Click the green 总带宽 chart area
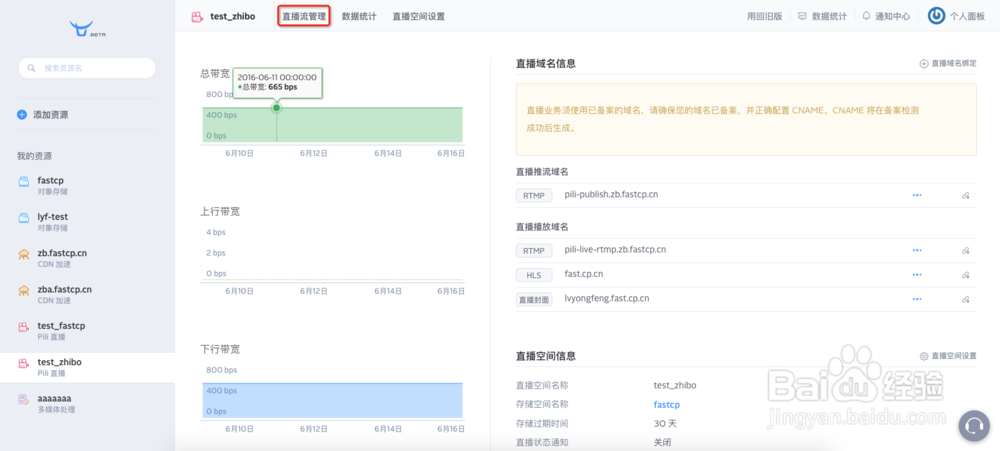Screen dimensions: 1000x451 click(332, 124)
